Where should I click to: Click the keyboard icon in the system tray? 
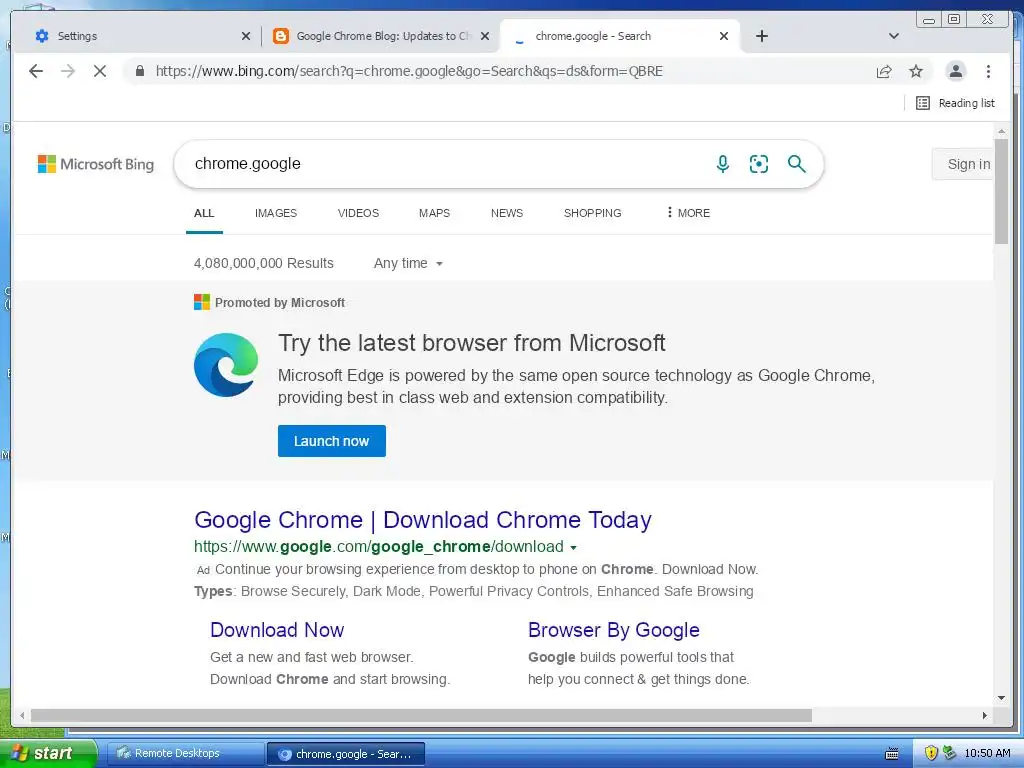(891, 754)
